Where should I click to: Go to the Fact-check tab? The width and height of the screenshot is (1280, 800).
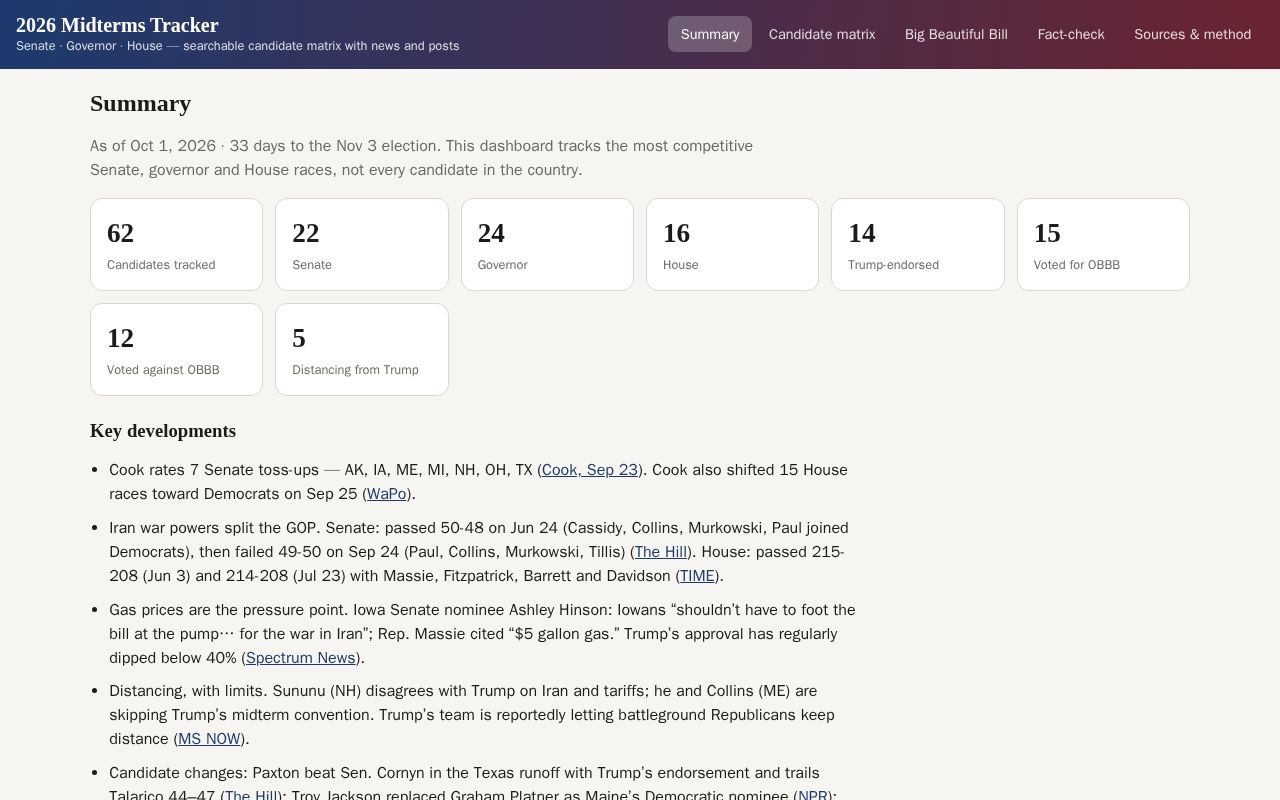click(x=1071, y=34)
